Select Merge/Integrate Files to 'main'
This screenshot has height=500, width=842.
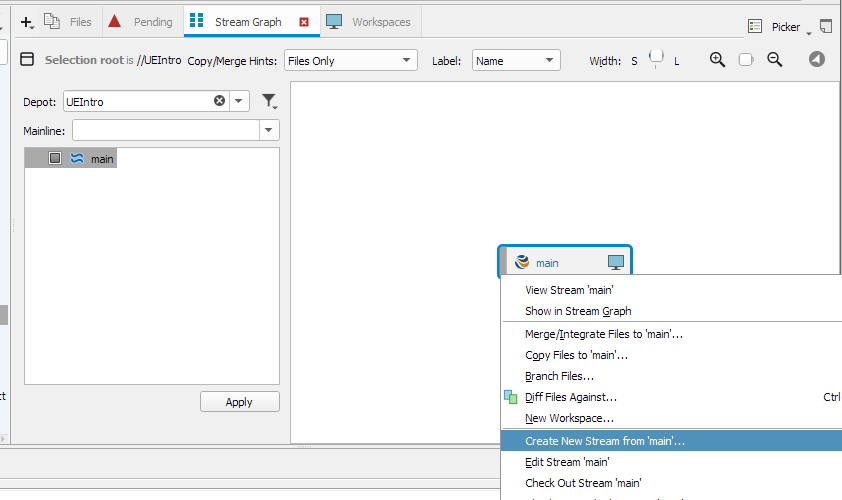[x=604, y=334]
